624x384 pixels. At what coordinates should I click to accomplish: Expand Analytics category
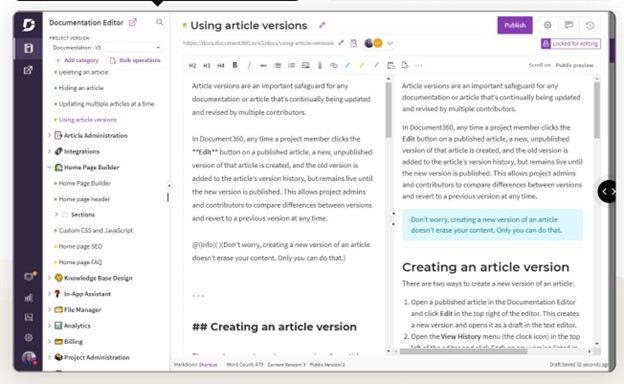click(49, 326)
